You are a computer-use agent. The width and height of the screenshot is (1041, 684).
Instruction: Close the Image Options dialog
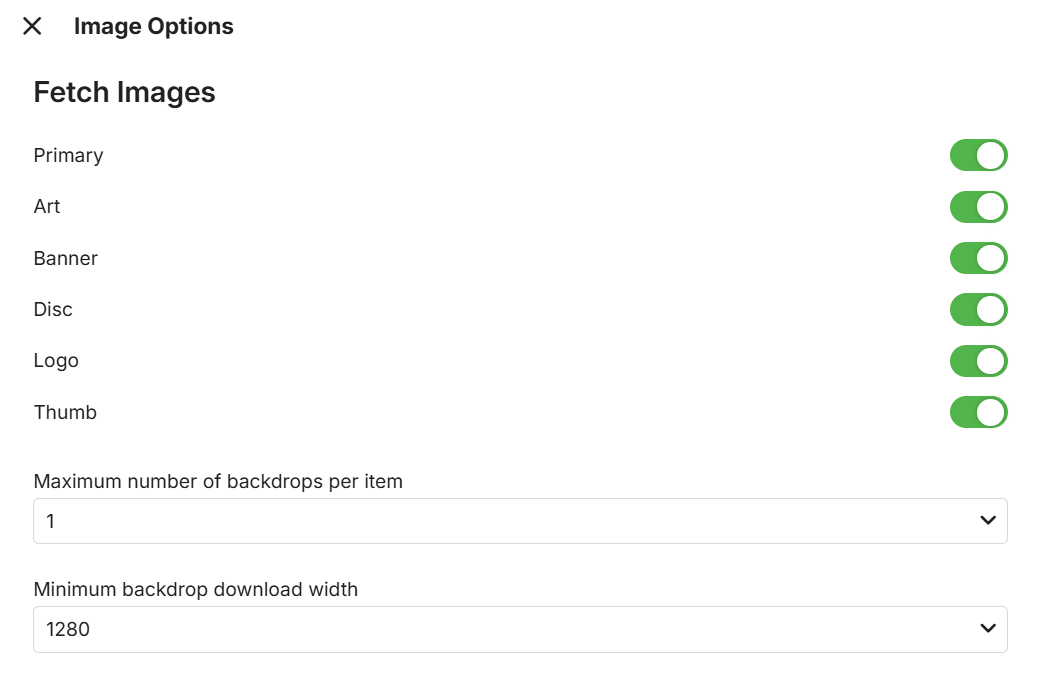pyautogui.click(x=32, y=27)
